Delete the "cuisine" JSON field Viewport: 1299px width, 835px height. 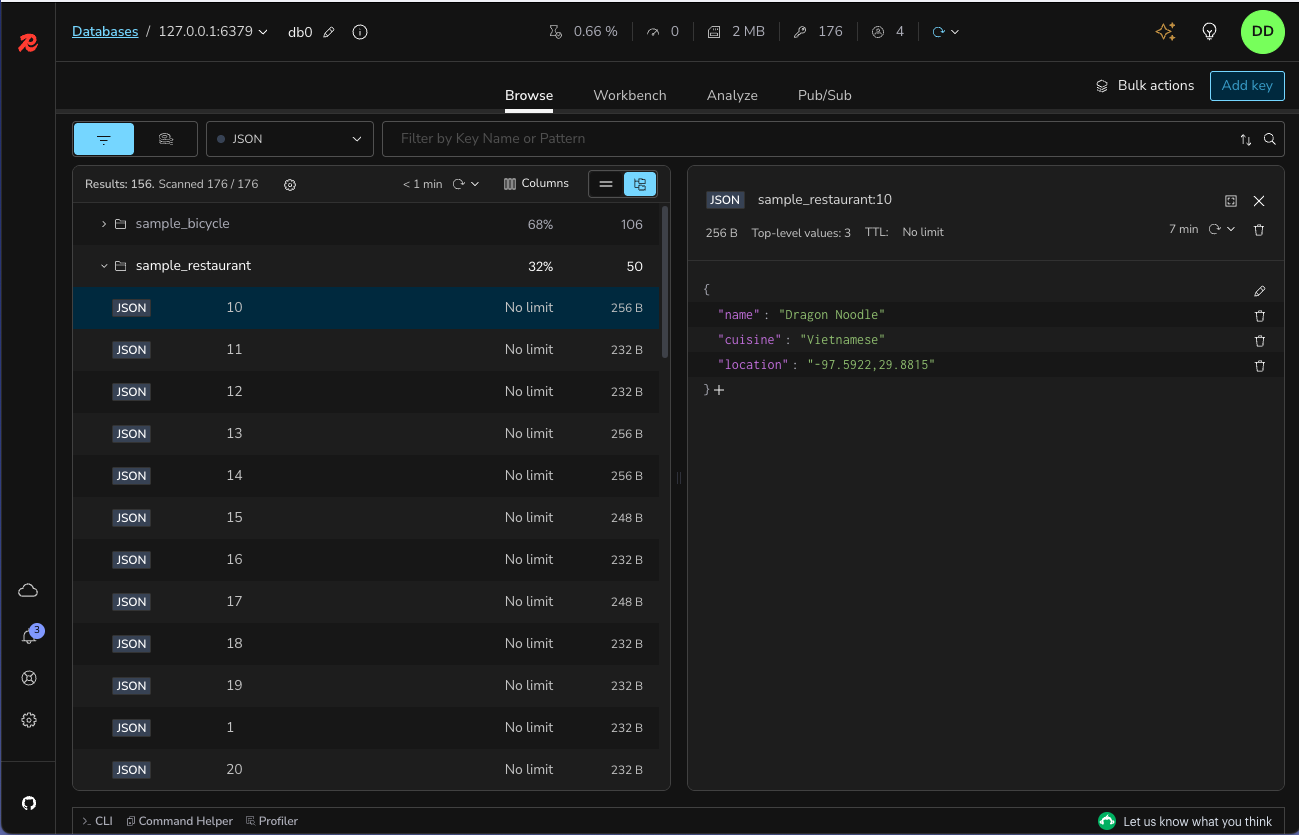pos(1259,341)
